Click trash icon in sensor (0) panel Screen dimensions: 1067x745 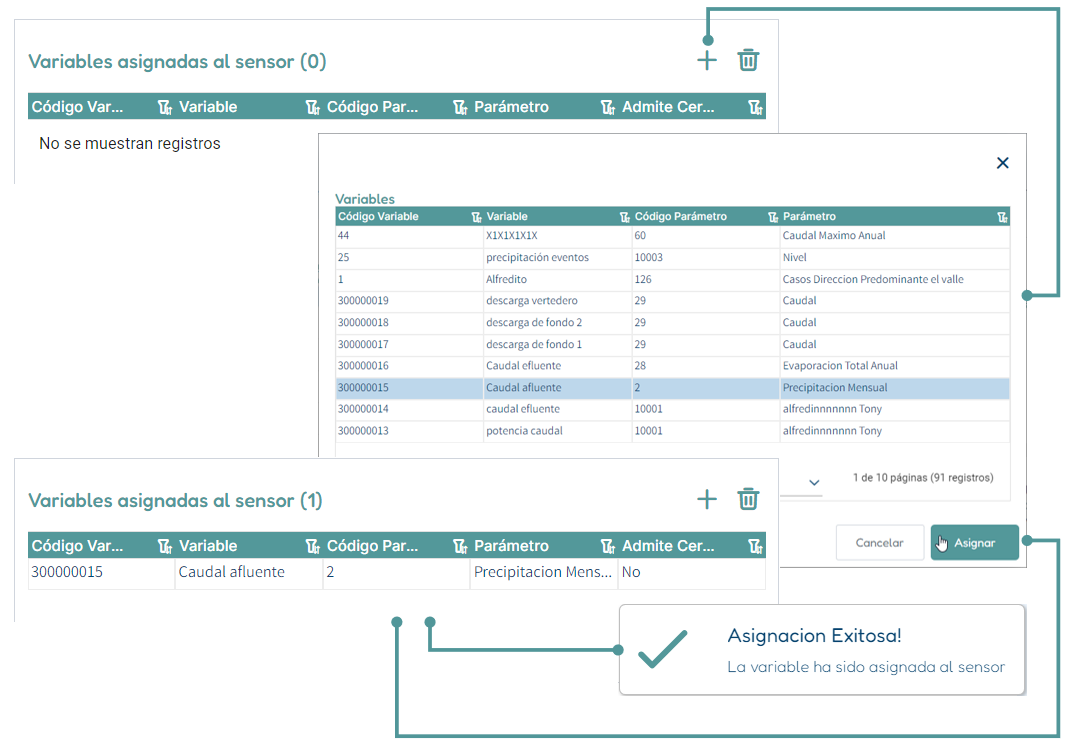point(748,61)
